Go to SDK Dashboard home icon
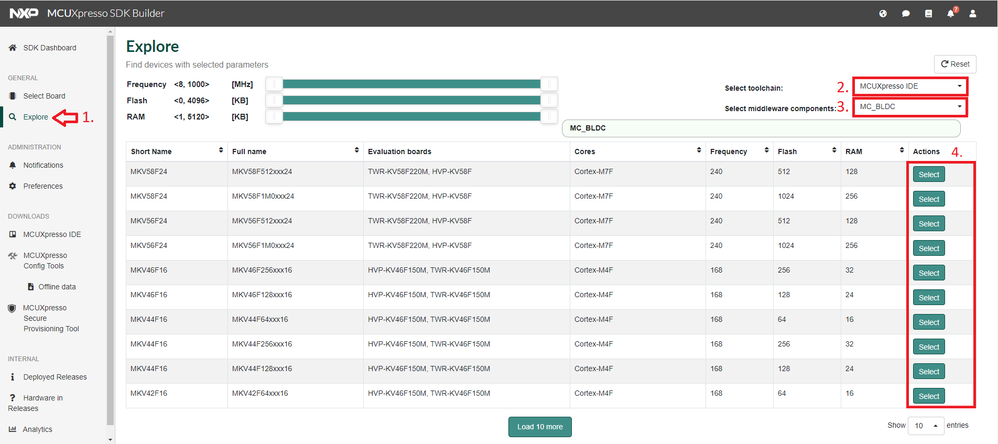Image resolution: width=998 pixels, height=444 pixels. pos(12,48)
